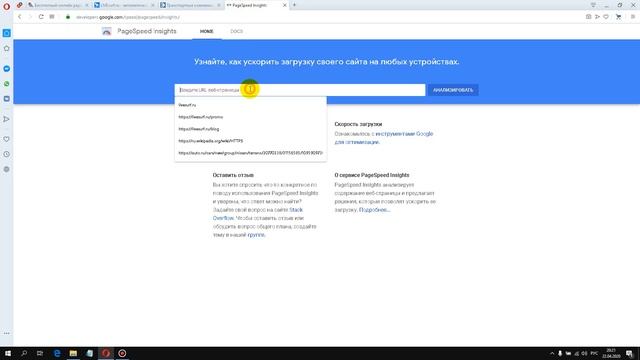Open the Windows notification center

[x=630, y=353]
